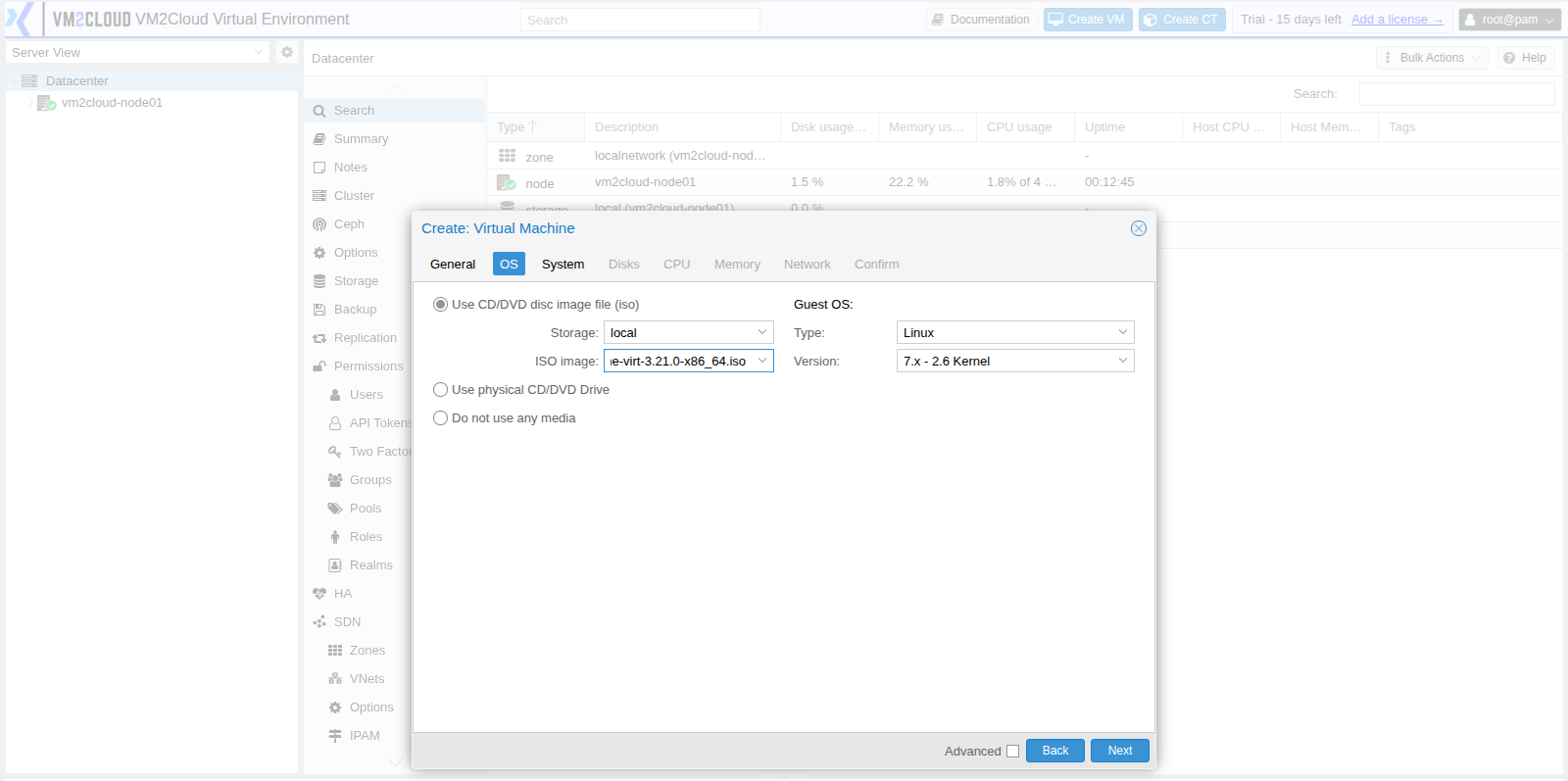Follow the Add a license link
Screen dimensions: 1568x781
pyautogui.click(x=1396, y=20)
